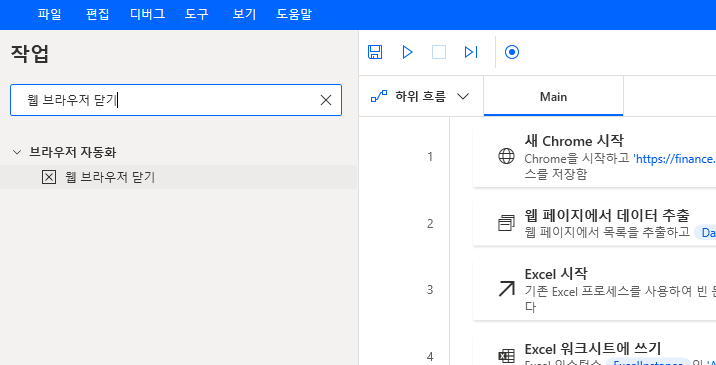Viewport: 716px width, 365px height.
Task: Click line number 3 in the flow
Action: (x=430, y=290)
